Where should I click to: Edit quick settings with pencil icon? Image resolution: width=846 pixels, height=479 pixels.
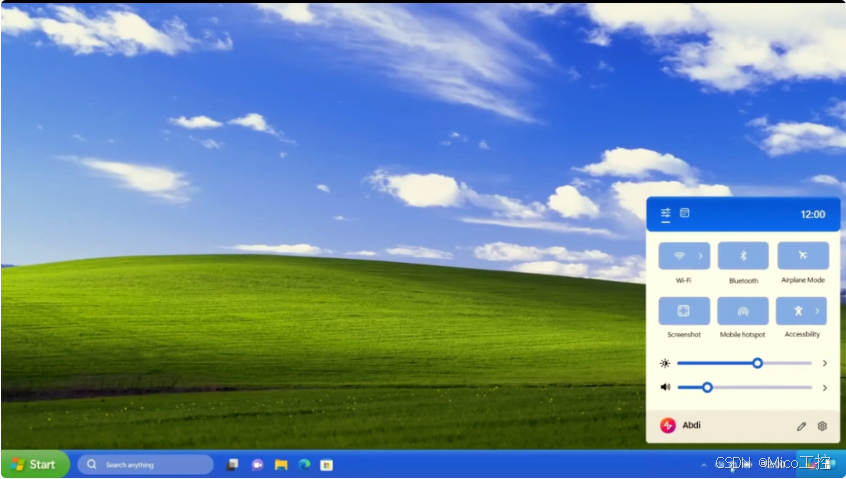coord(801,426)
